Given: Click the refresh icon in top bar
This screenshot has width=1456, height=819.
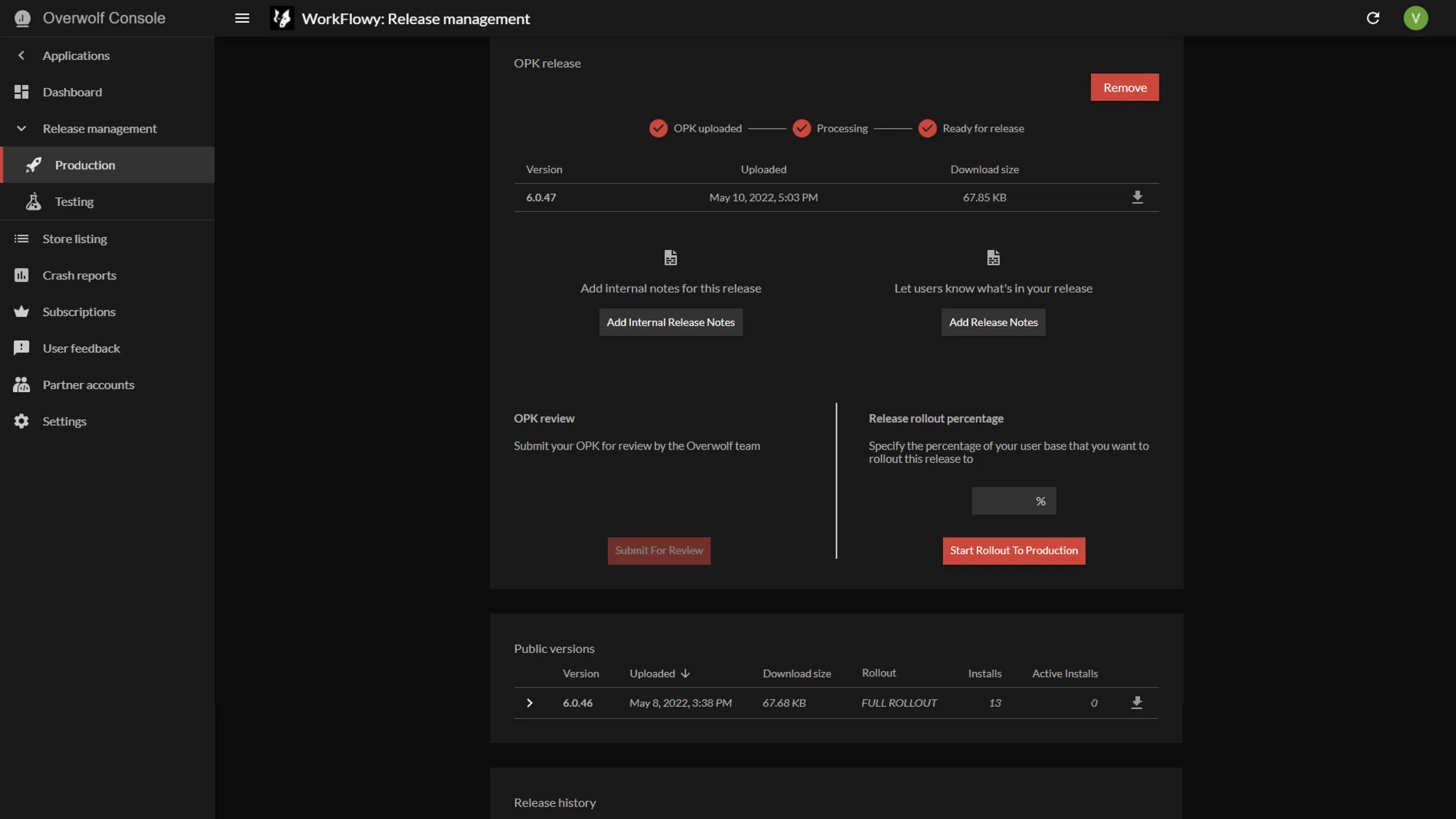Looking at the screenshot, I should [x=1373, y=18].
